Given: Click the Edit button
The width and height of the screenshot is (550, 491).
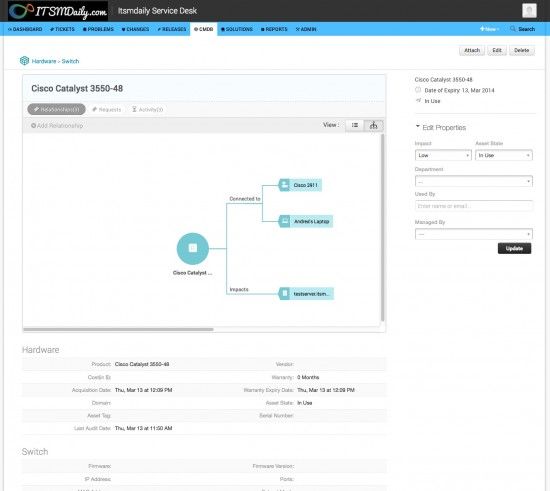Looking at the screenshot, I should point(497,51).
